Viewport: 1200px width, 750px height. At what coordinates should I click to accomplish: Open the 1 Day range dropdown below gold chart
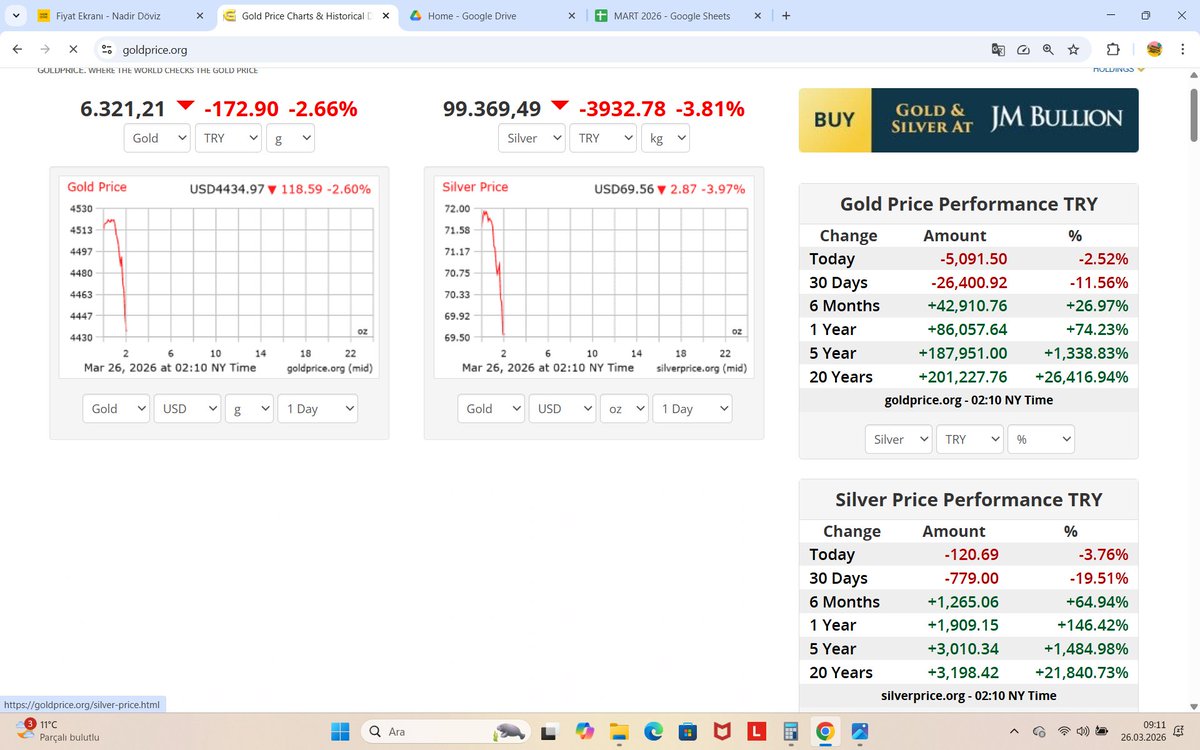point(316,408)
